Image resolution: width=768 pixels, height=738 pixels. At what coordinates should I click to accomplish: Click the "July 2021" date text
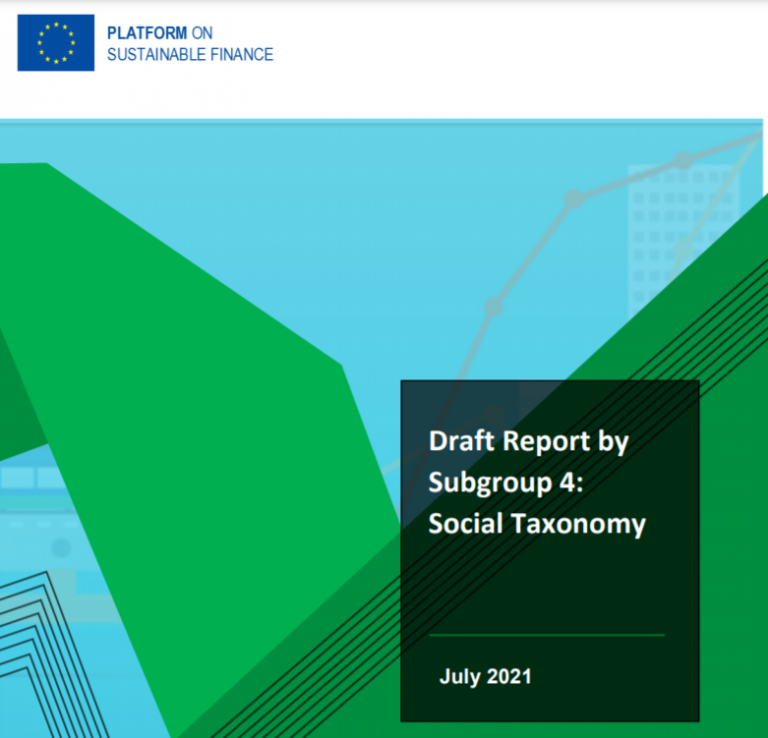tap(485, 677)
